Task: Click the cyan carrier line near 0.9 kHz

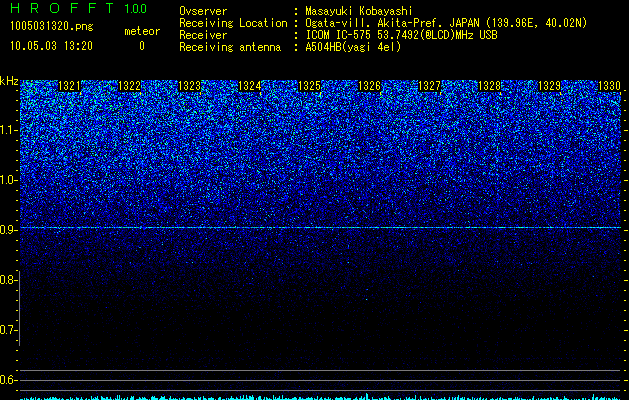Action: (321, 227)
